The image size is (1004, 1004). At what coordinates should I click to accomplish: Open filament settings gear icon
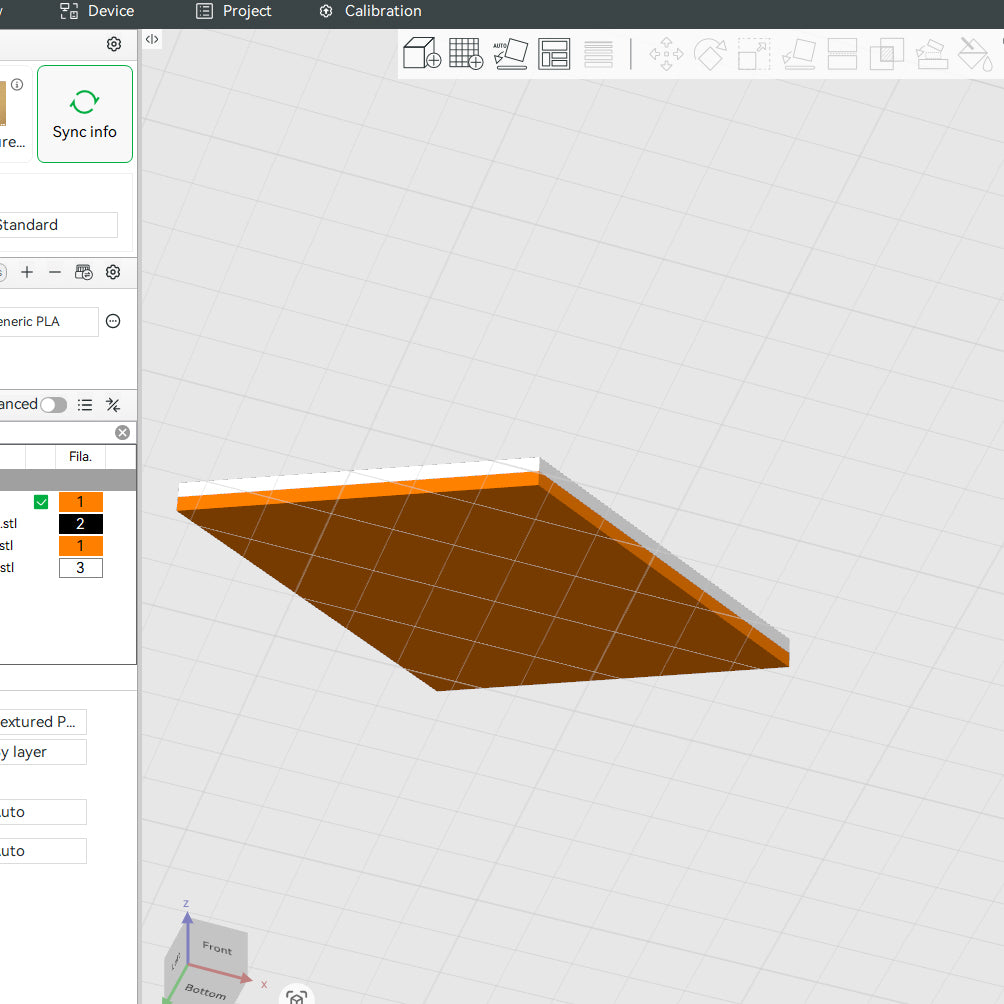(113, 272)
